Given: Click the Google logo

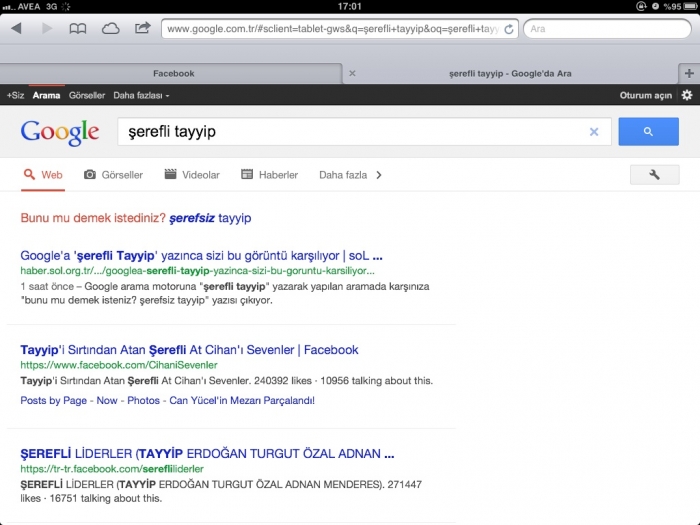Looking at the screenshot, I should [60, 133].
